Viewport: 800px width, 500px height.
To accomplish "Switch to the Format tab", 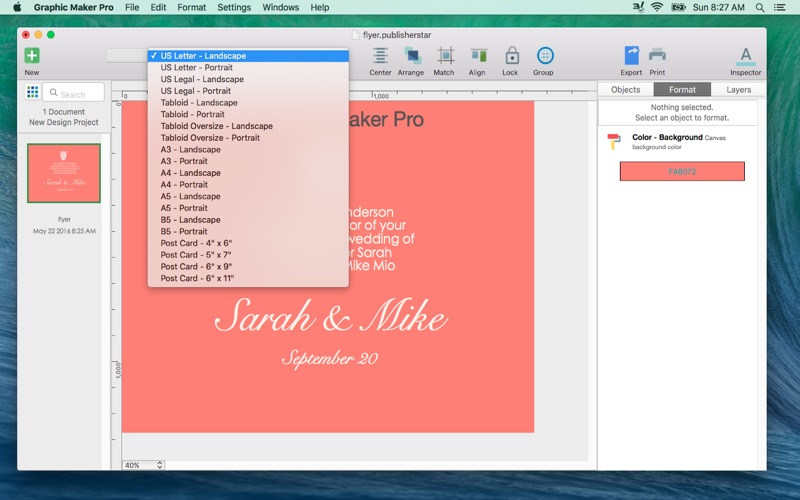I will pyautogui.click(x=682, y=89).
